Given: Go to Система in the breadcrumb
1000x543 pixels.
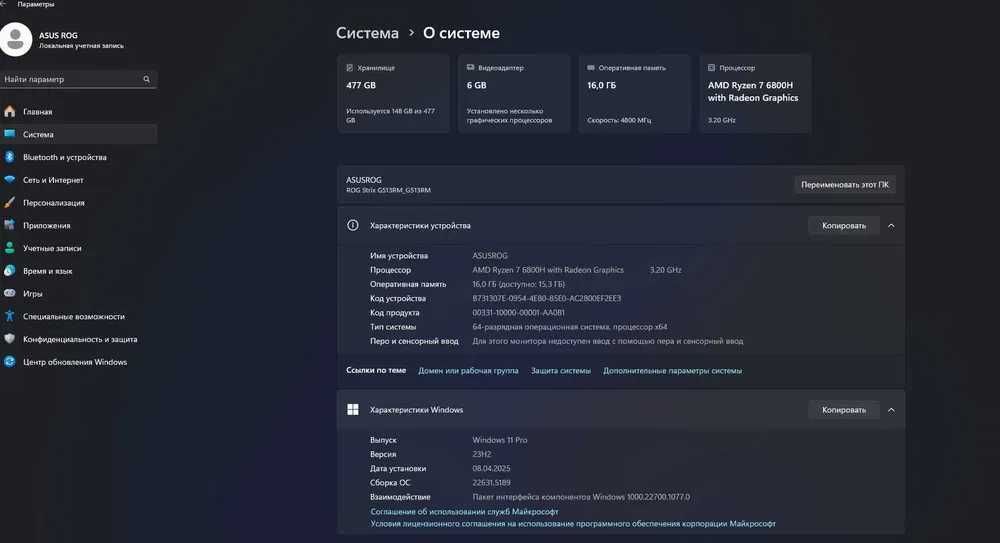Looking at the screenshot, I should coord(367,33).
